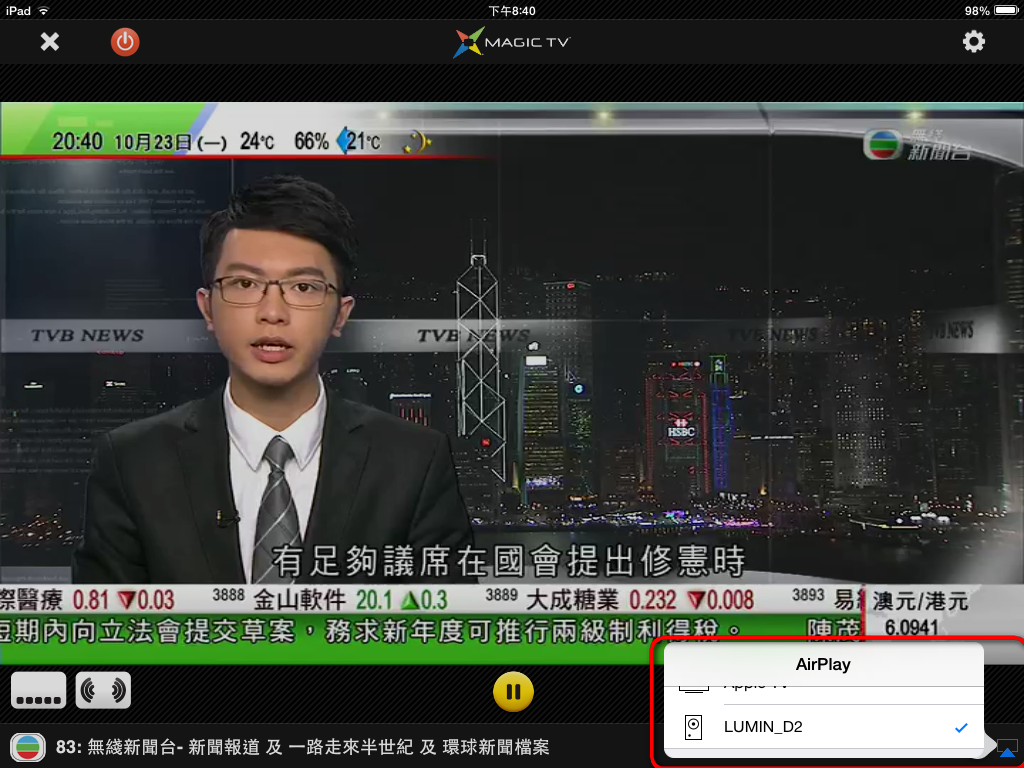The image size is (1024, 768).
Task: Close the player with the X icon
Action: (x=49, y=41)
